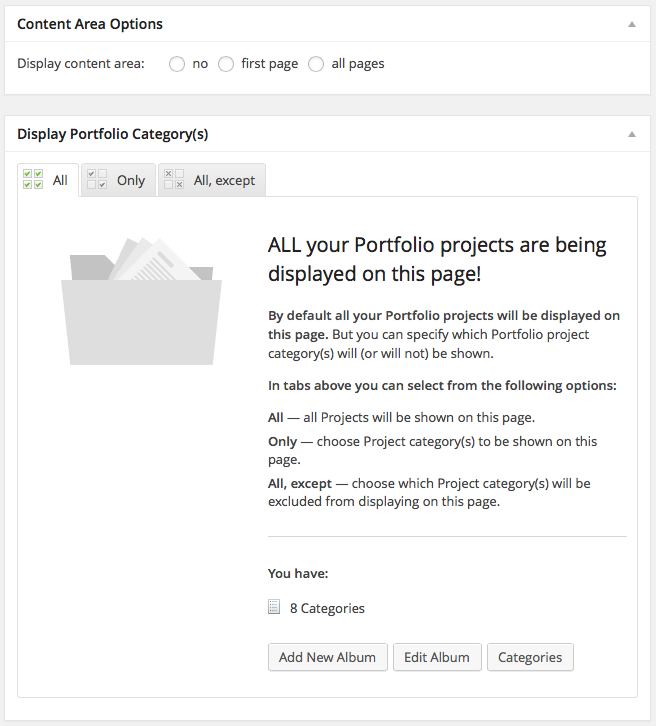
Task: Click the gray folder illustration
Action: click(140, 300)
